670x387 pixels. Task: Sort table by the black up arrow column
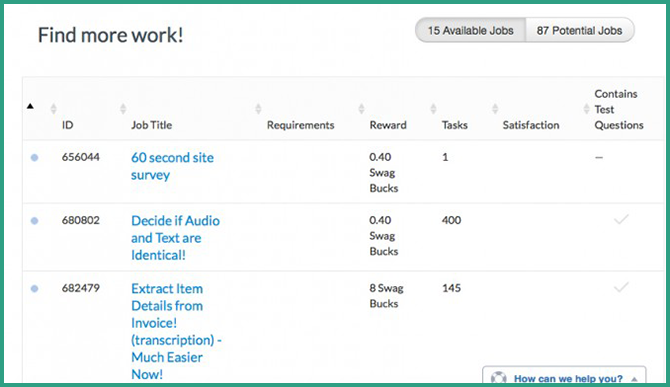click(30, 106)
